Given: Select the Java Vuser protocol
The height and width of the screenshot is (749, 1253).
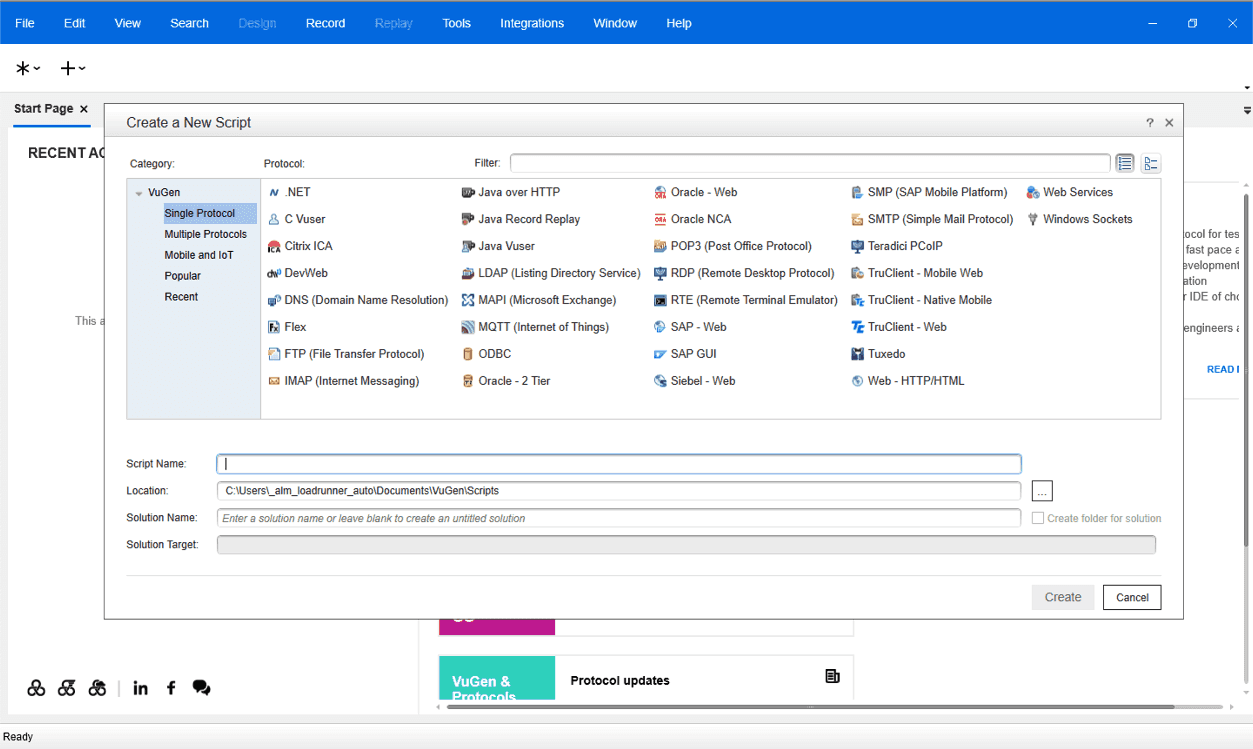Looking at the screenshot, I should point(506,246).
